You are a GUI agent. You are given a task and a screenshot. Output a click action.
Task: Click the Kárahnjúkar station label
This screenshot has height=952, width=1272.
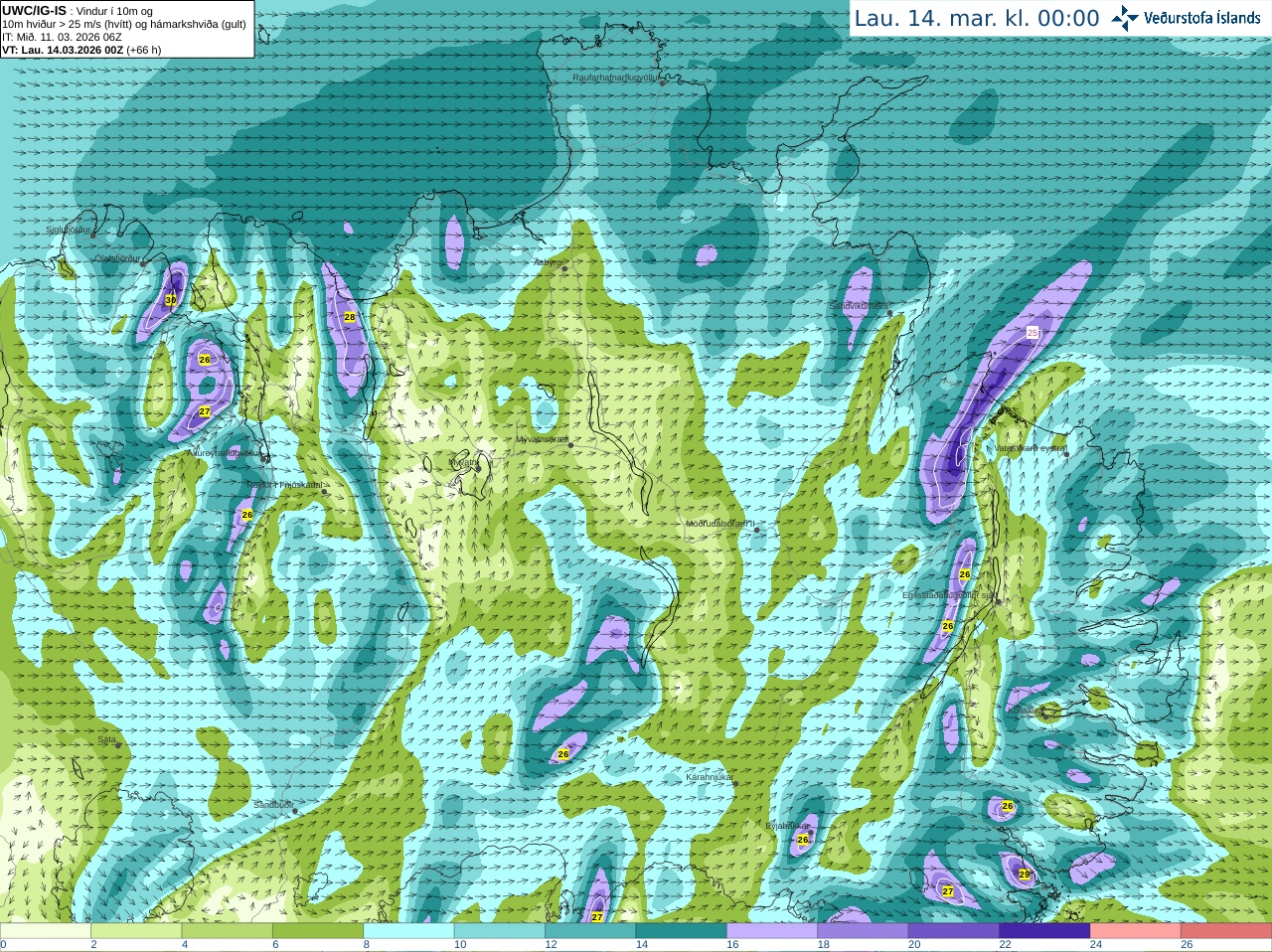pyautogui.click(x=710, y=777)
